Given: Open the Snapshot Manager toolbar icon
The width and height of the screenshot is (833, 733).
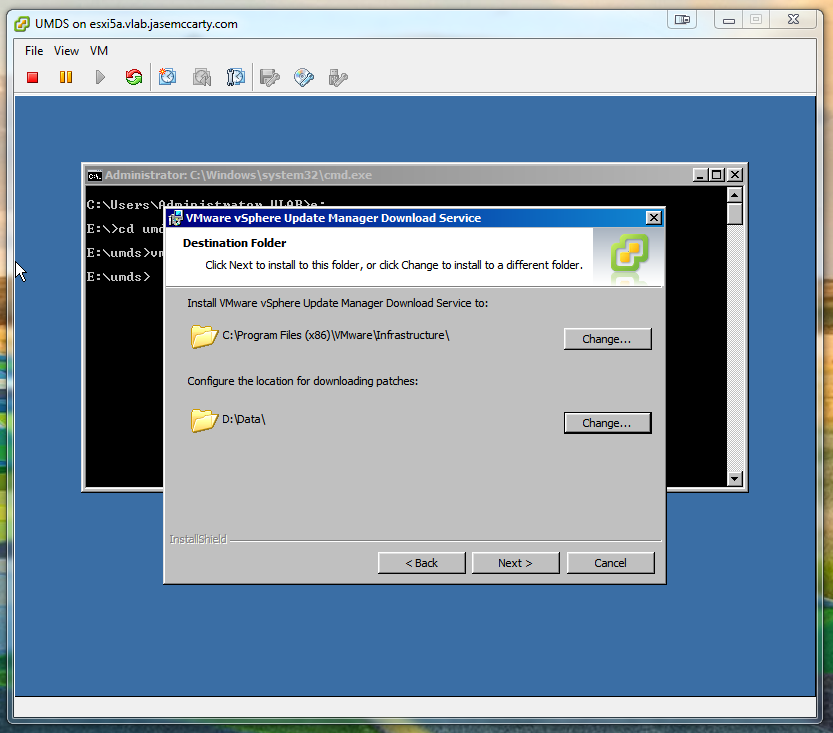Looking at the screenshot, I should click(235, 78).
